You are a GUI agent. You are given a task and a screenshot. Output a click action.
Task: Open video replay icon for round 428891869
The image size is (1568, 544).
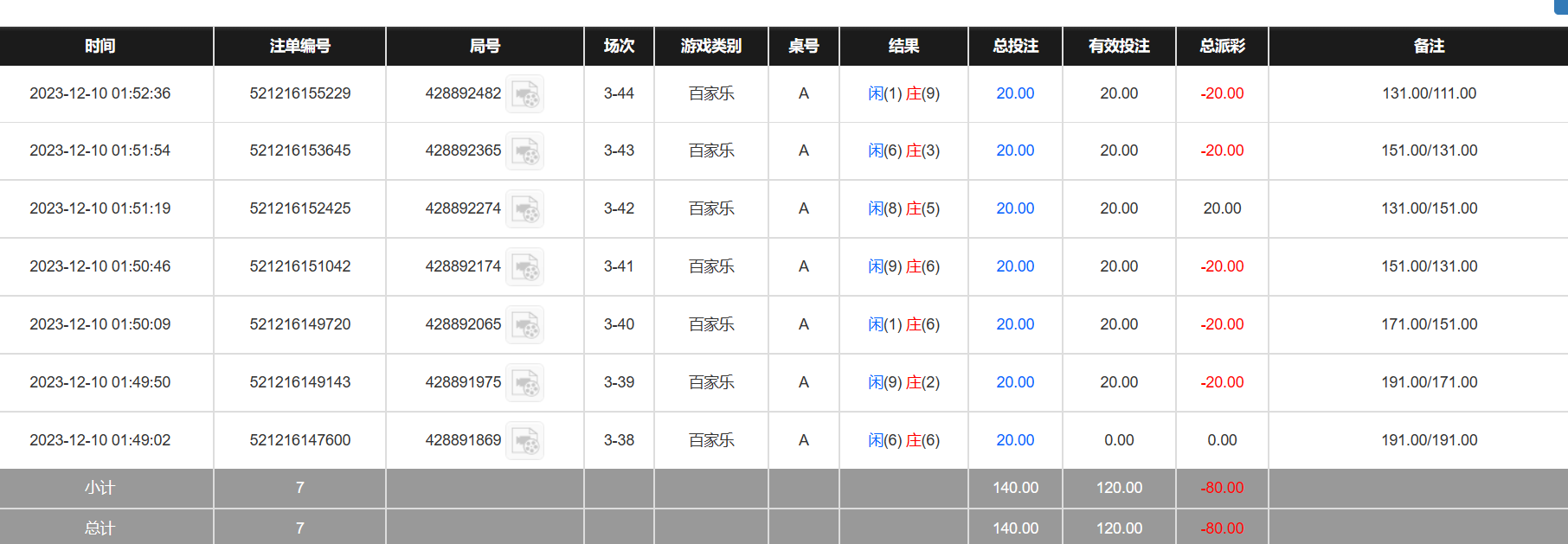pos(524,440)
